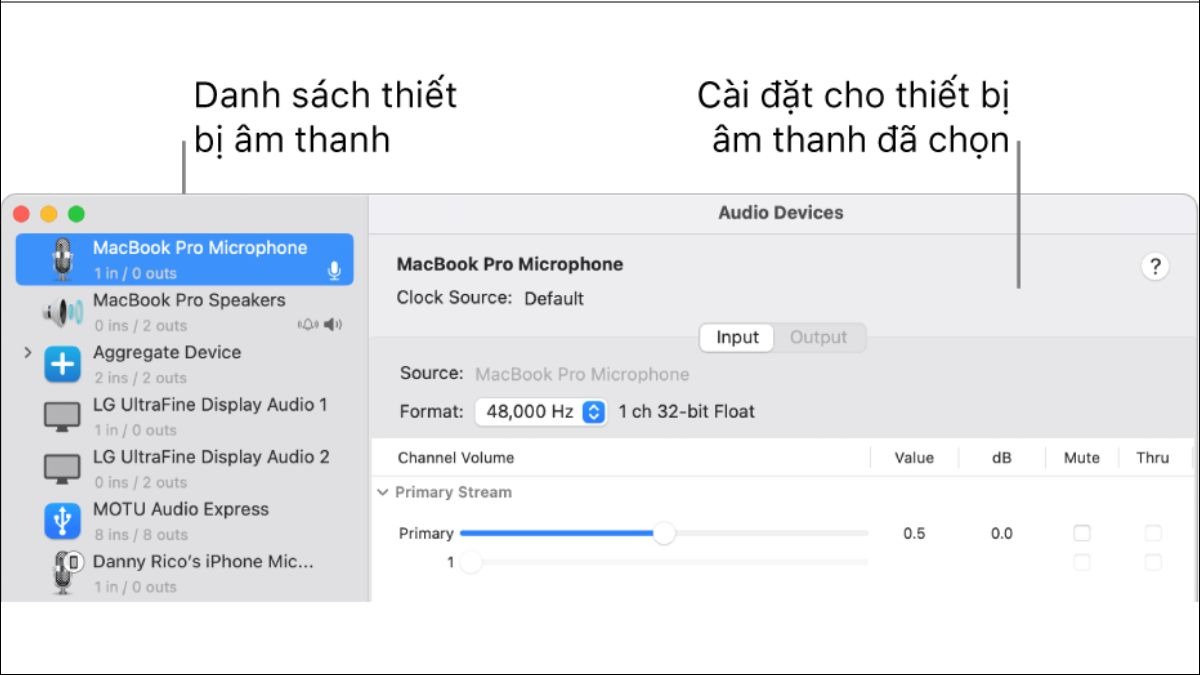
Task: Click the Value column header
Action: [x=914, y=458]
